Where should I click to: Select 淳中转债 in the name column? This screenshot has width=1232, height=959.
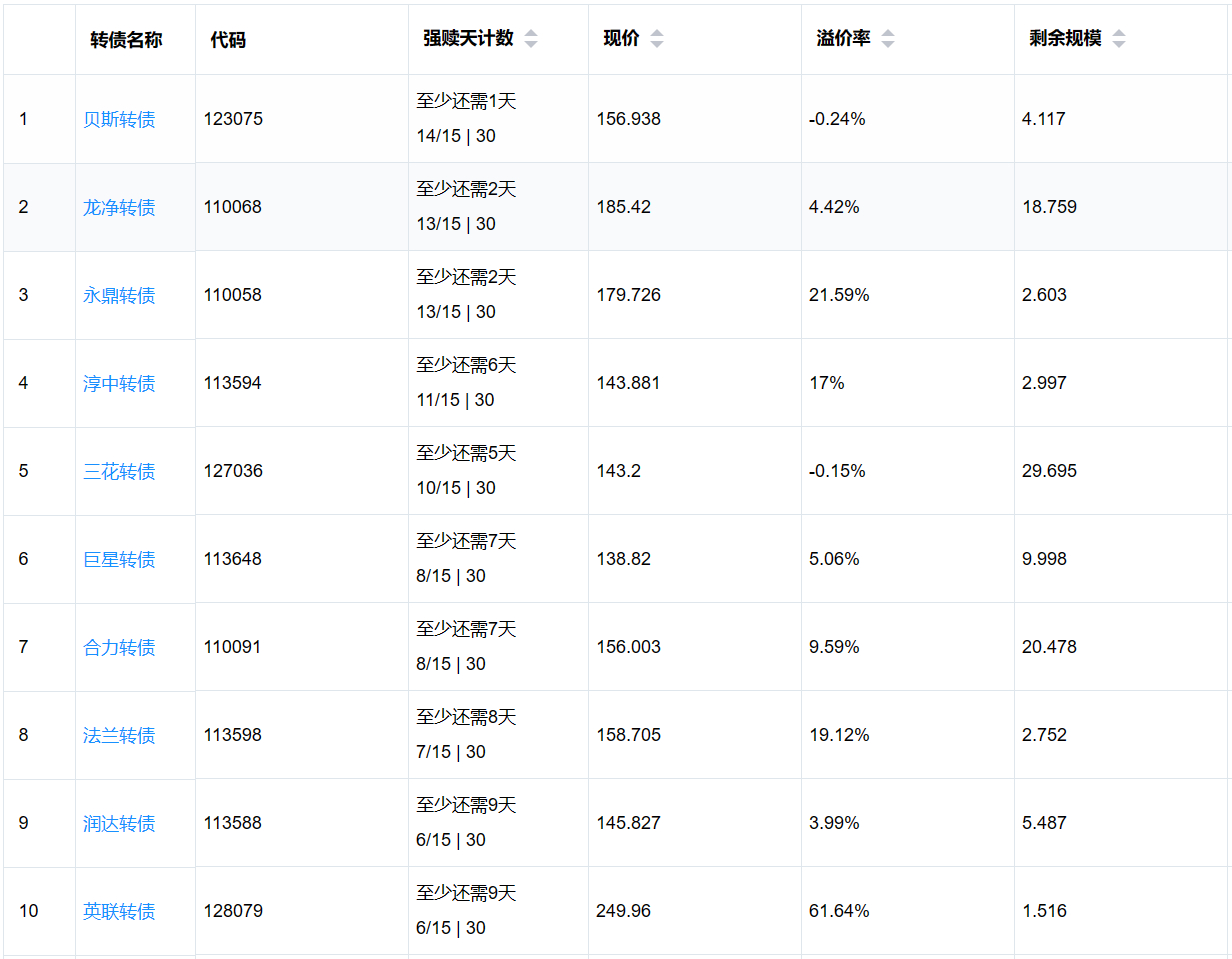coord(119,384)
